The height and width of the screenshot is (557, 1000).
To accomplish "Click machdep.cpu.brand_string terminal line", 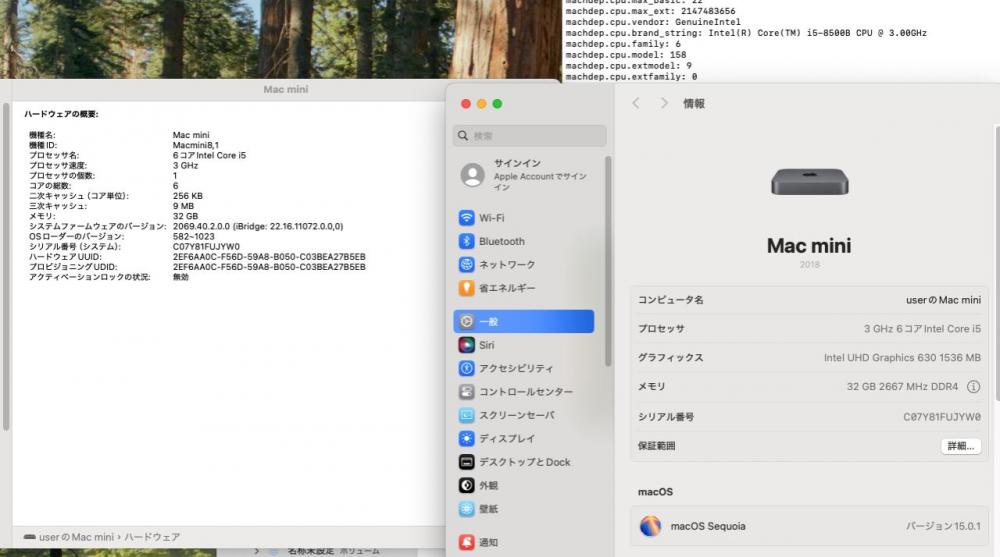I will pyautogui.click(x=746, y=33).
